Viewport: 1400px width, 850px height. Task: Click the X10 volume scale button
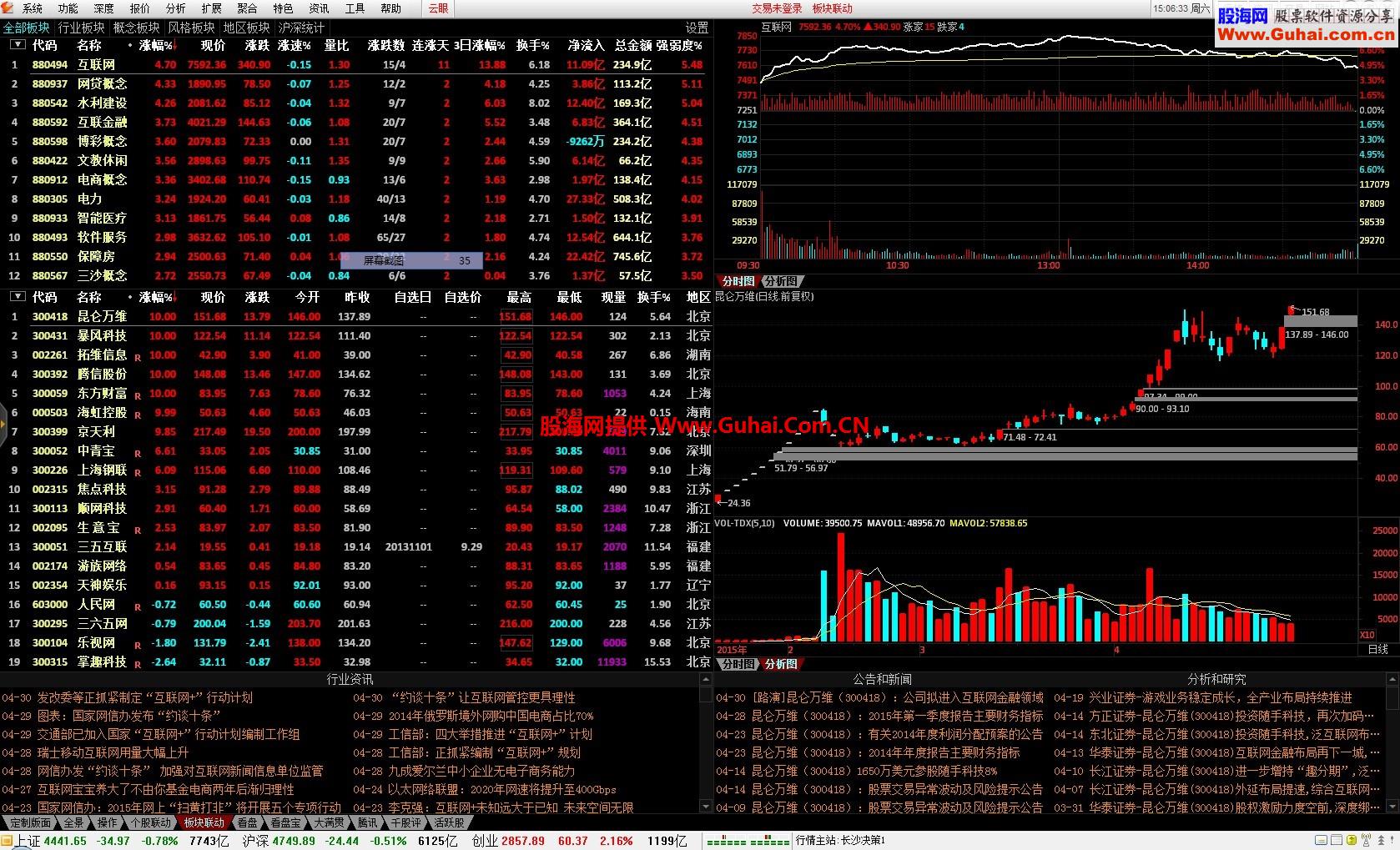point(1367,635)
